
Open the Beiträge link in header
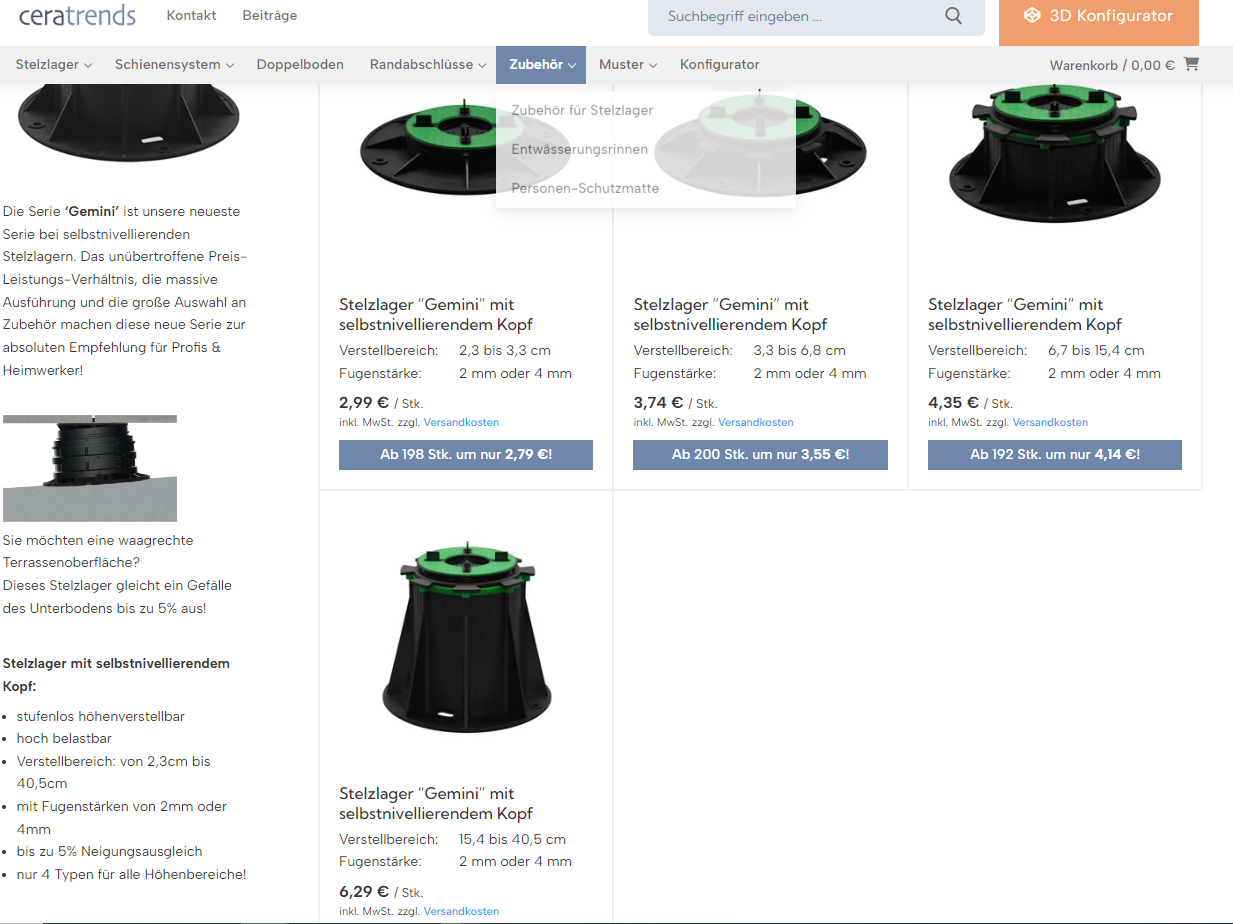(270, 15)
